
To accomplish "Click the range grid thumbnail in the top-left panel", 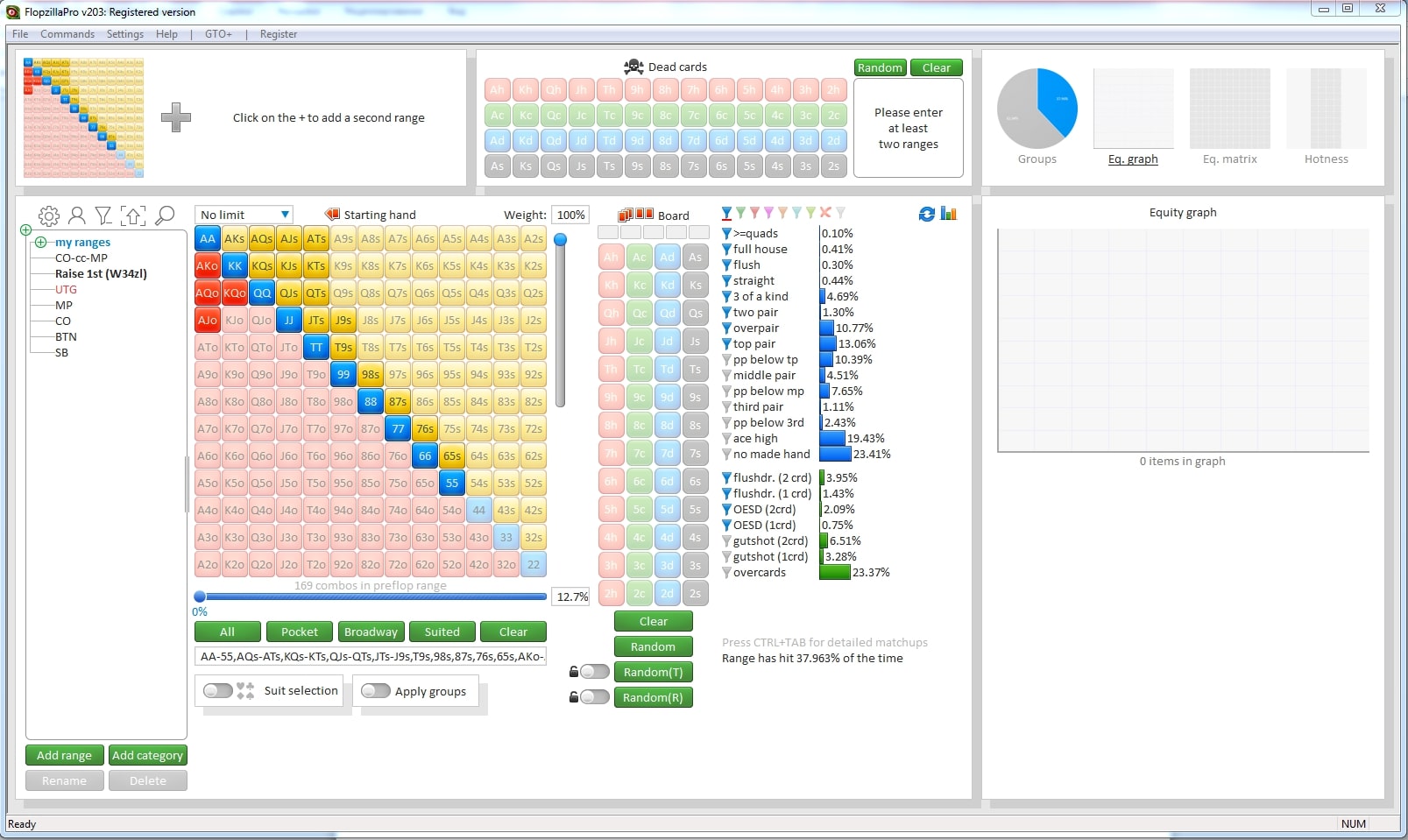I will [x=83, y=118].
